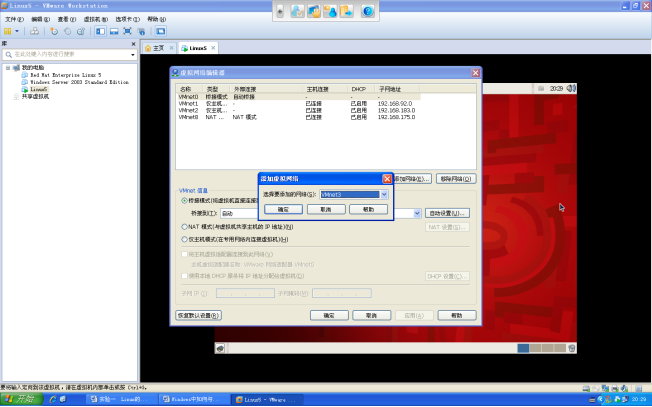Screen dimensions: 652x407
Task: Click the left arrow on floating toolbar
Action: click(280, 11)
